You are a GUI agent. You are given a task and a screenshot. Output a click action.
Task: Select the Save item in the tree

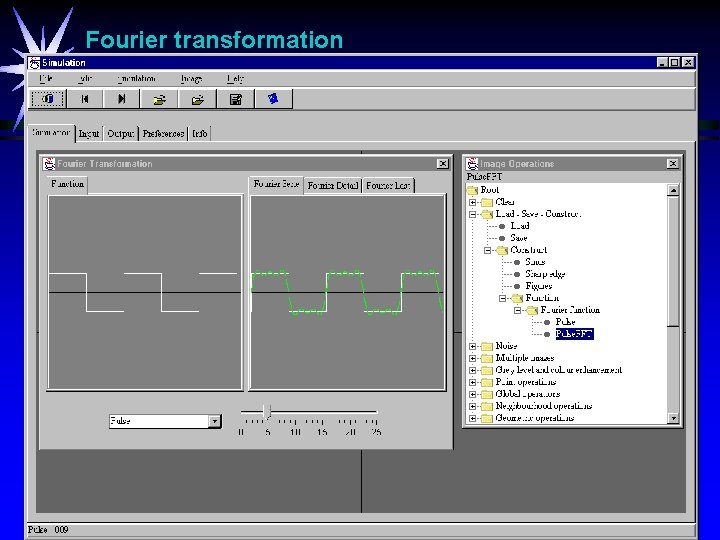pos(519,238)
